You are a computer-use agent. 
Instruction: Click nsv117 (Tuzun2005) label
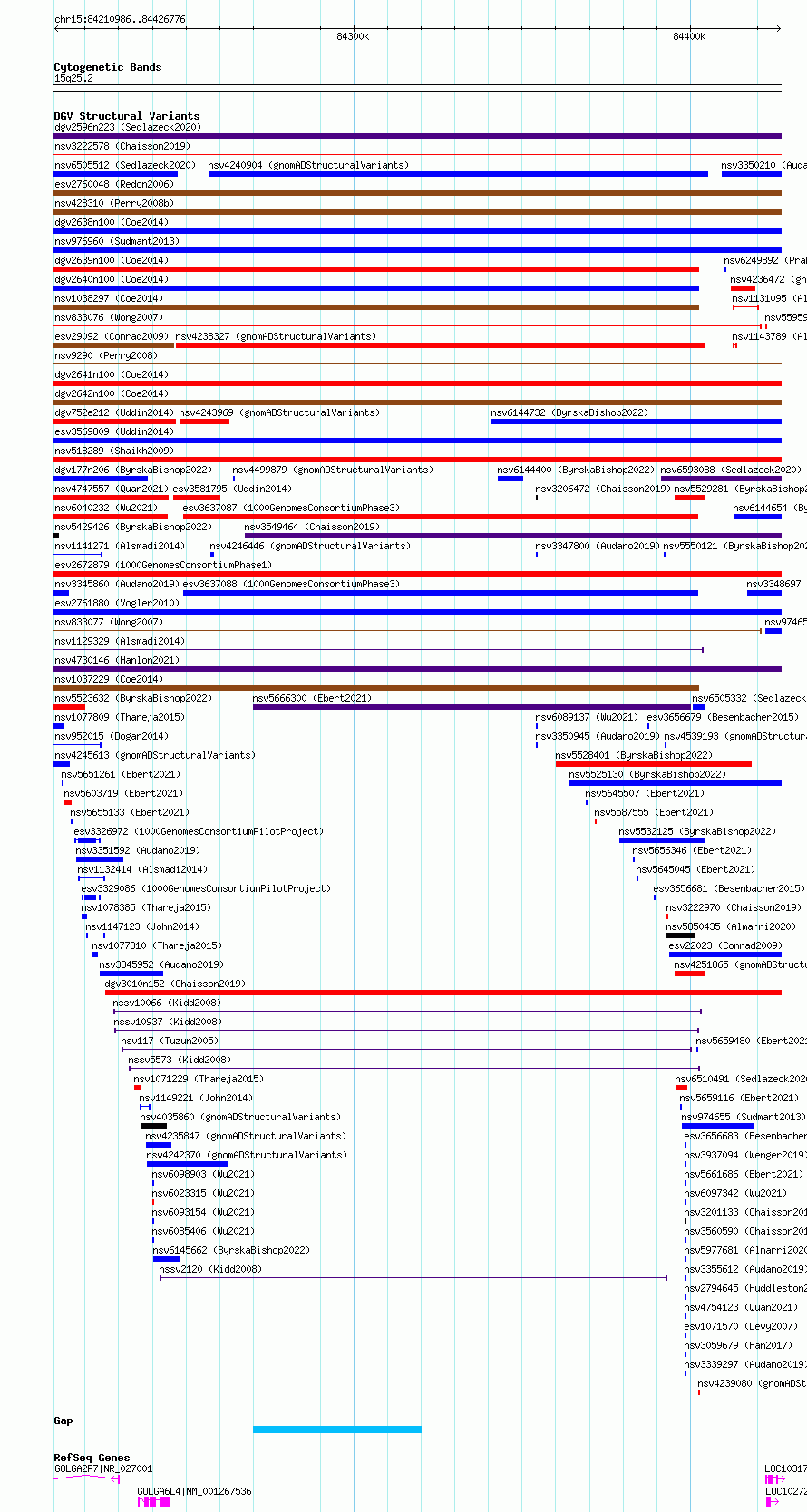tap(170, 1042)
